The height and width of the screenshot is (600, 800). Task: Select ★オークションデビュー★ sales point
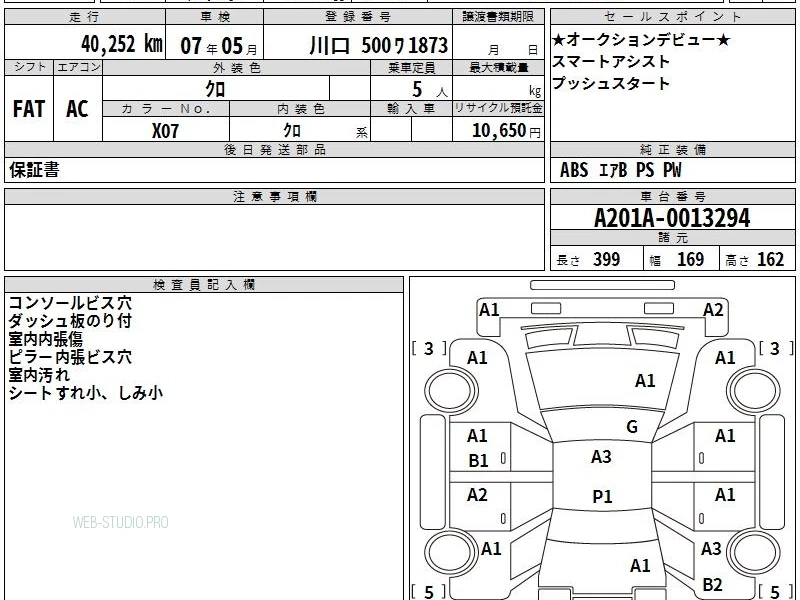point(641,39)
